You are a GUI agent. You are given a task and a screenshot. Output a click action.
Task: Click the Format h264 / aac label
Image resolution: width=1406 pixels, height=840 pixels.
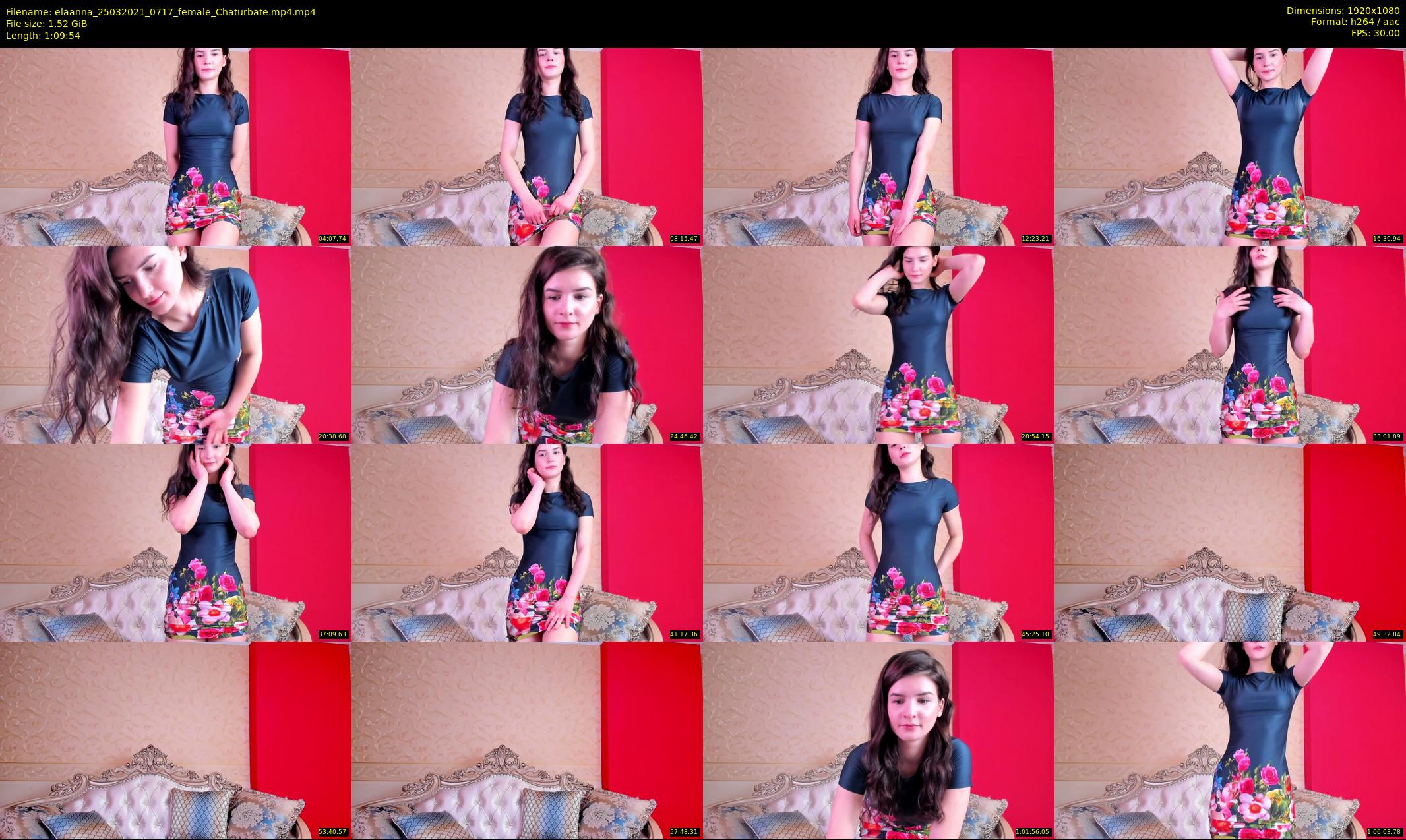(x=1355, y=22)
